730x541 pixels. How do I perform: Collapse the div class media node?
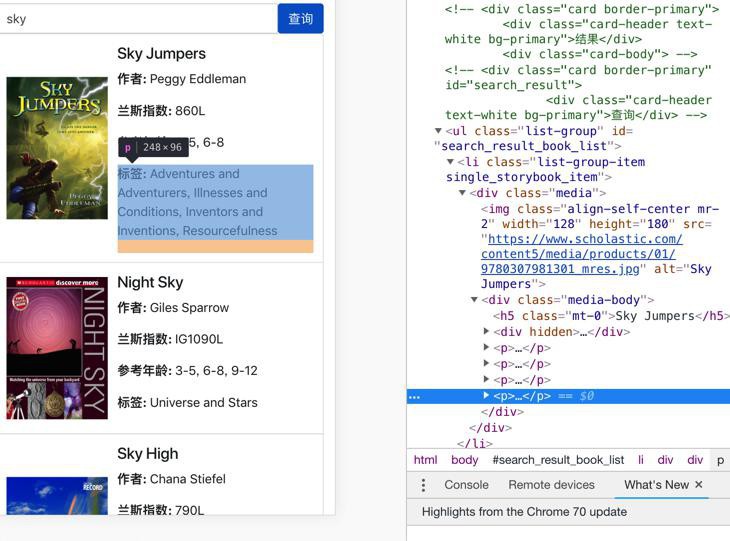point(462,192)
